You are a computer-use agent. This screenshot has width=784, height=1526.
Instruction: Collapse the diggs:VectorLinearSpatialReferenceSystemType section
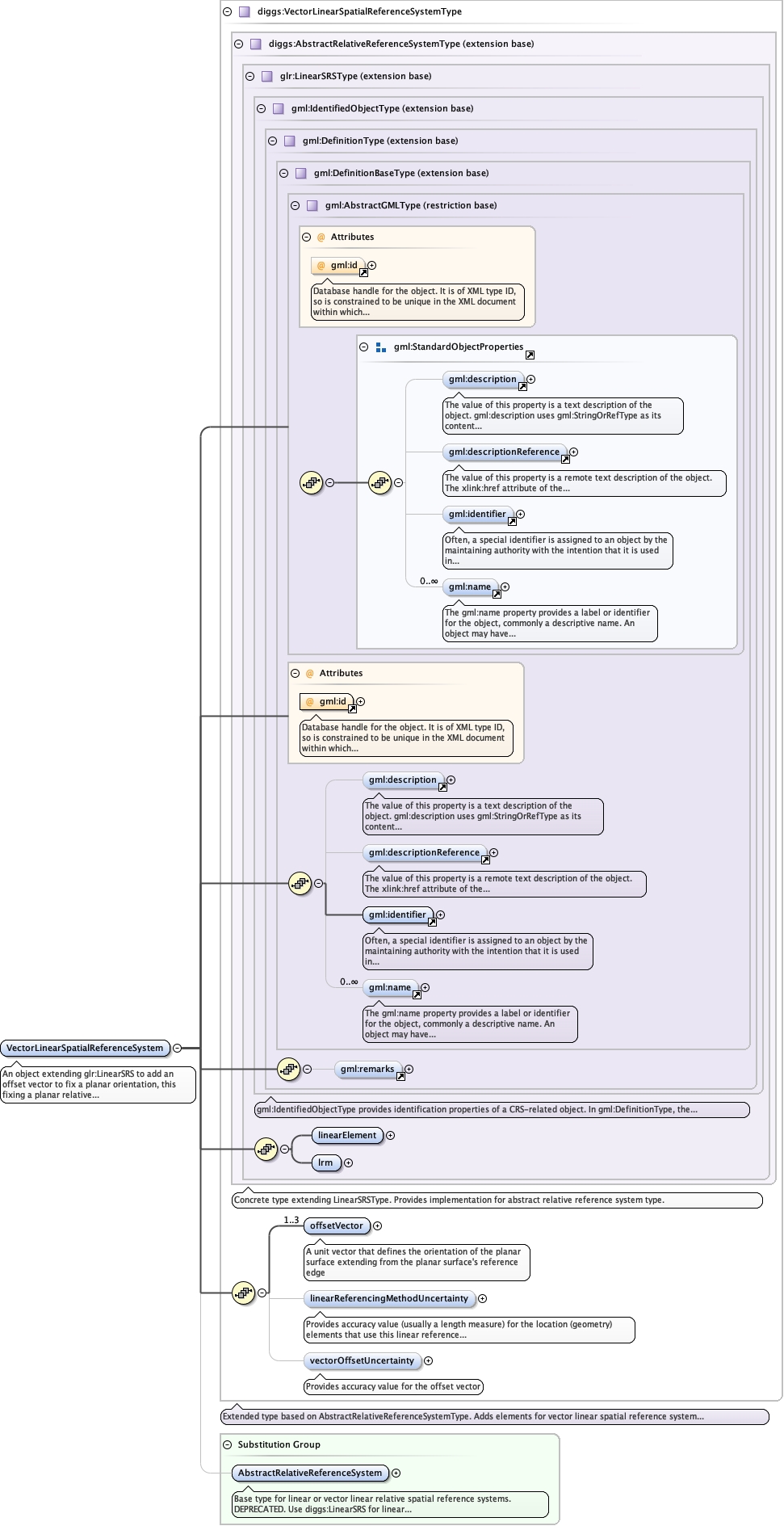(228, 11)
